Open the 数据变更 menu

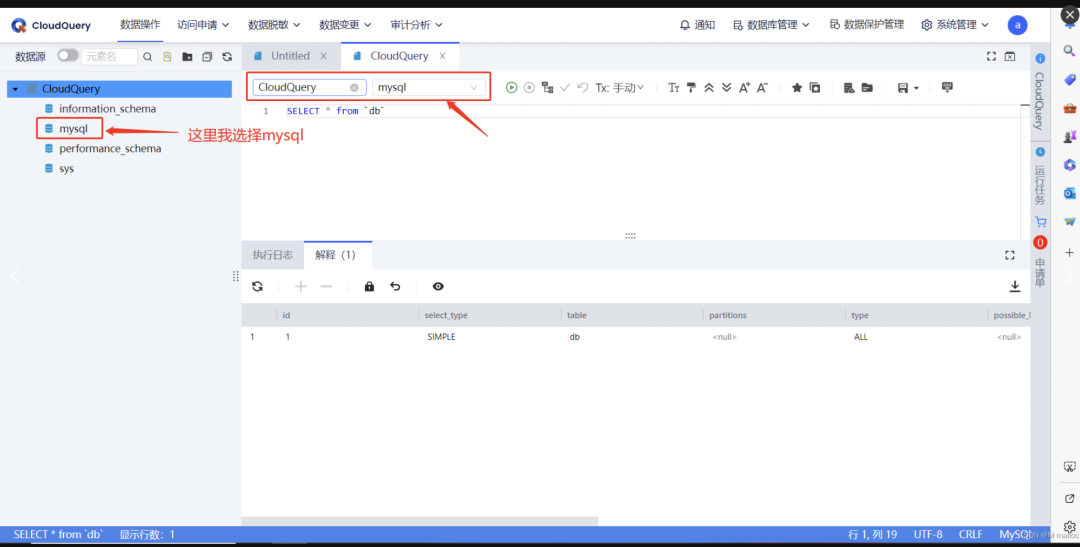point(345,25)
